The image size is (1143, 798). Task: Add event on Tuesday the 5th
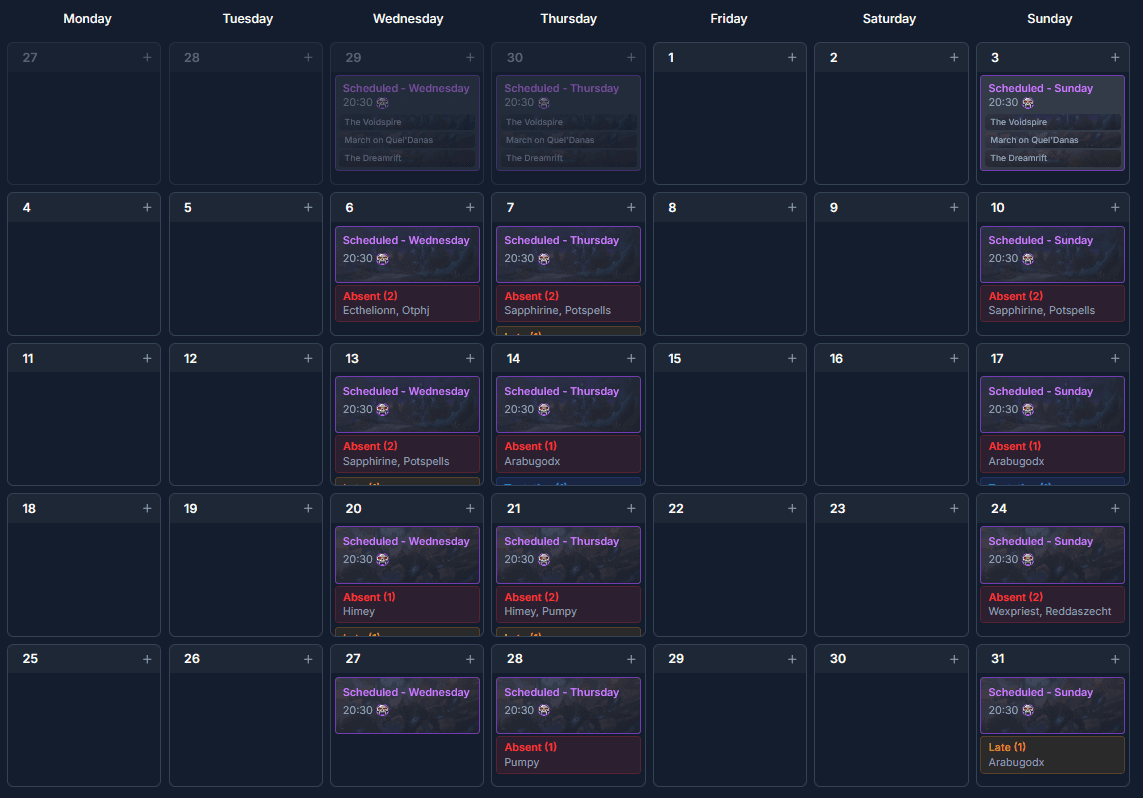click(308, 208)
